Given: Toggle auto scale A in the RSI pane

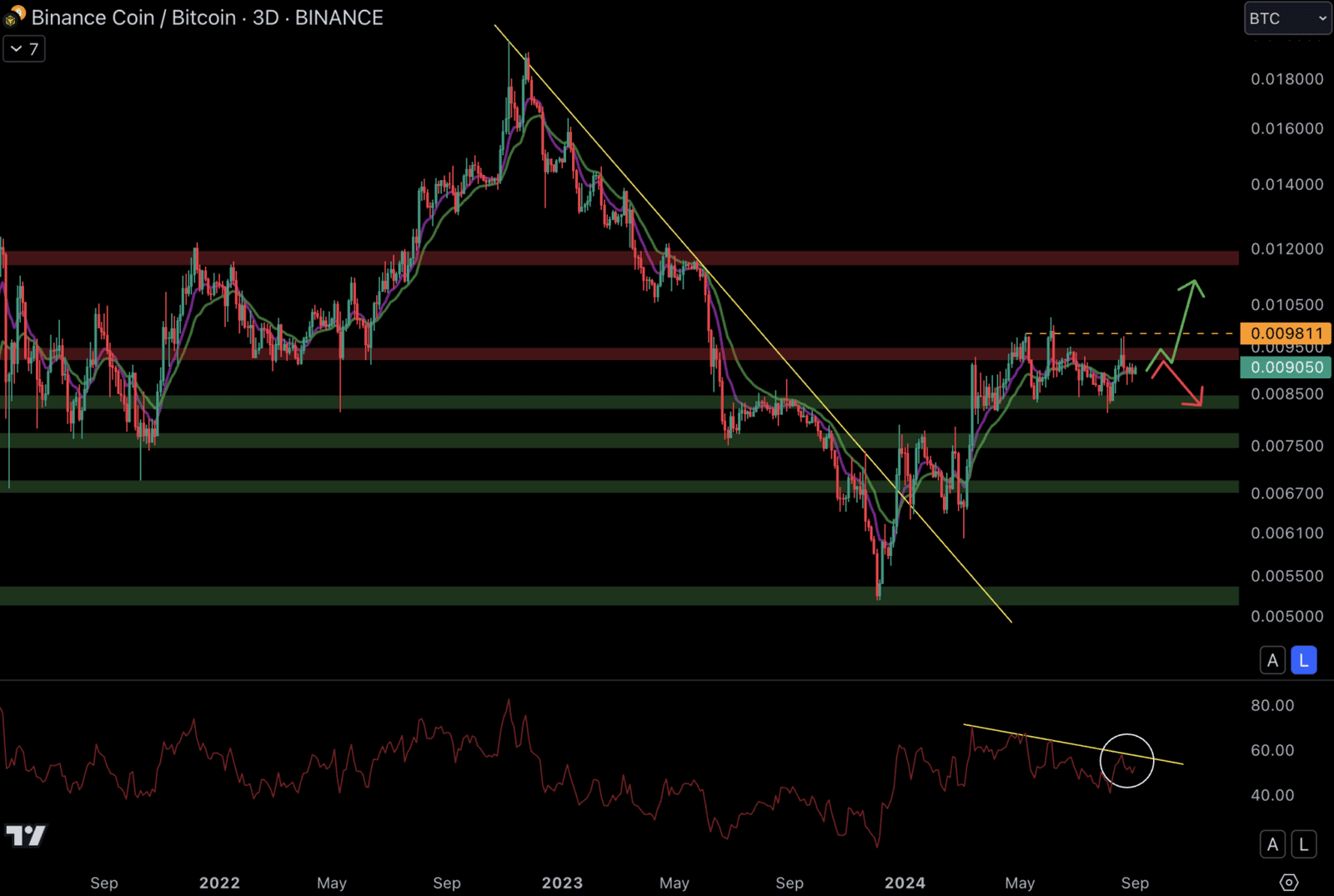Looking at the screenshot, I should [1272, 844].
